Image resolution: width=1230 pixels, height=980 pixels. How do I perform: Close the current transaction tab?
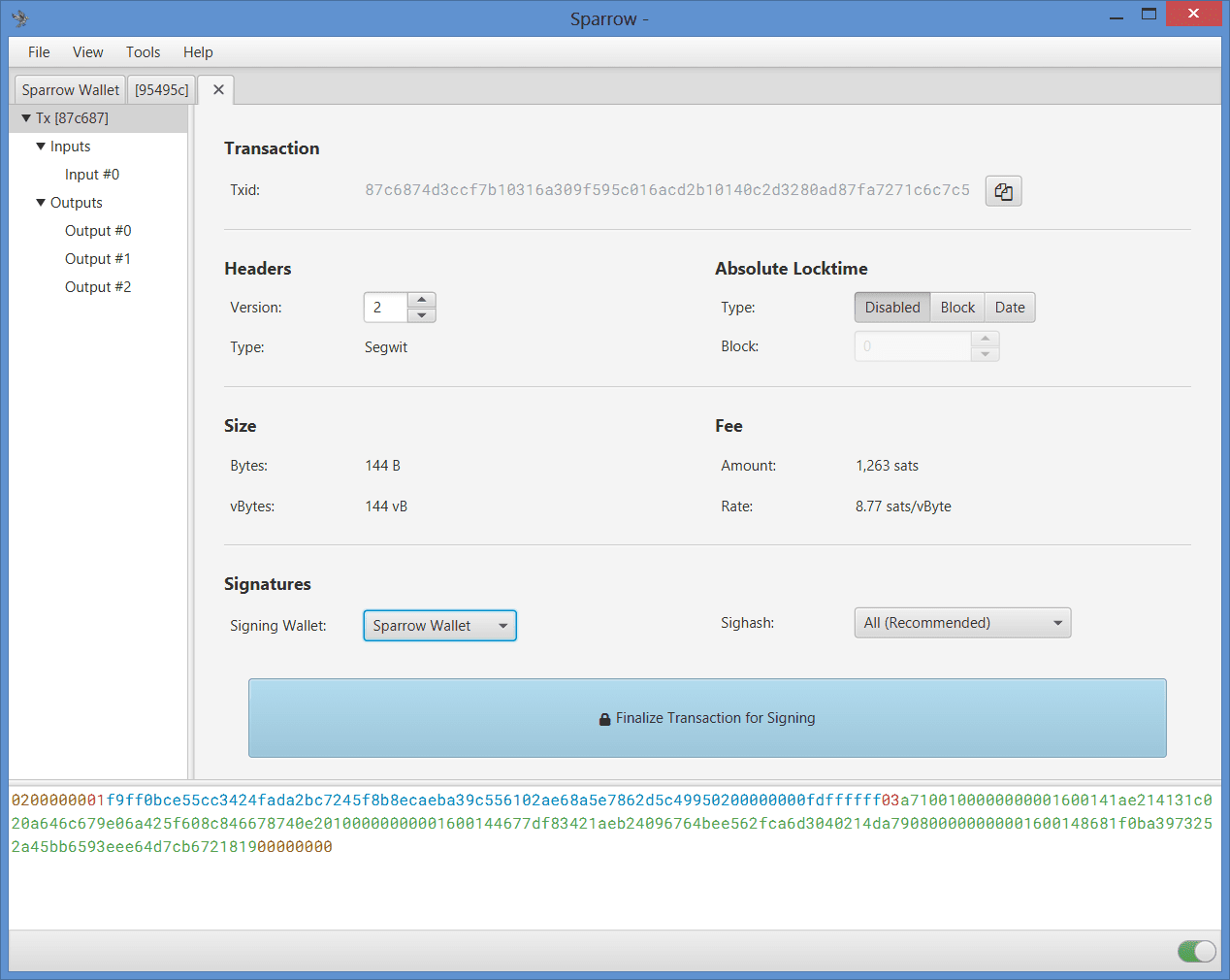click(218, 89)
